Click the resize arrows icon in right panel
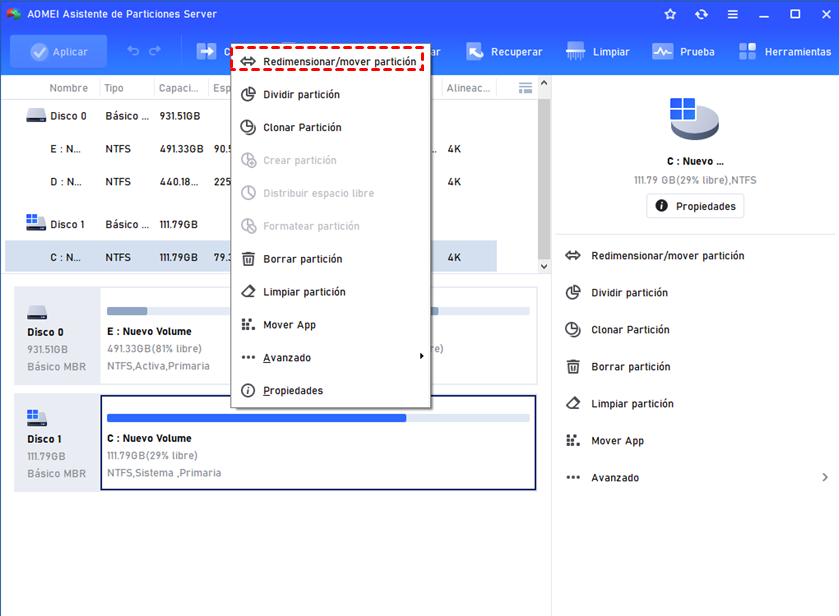839x616 pixels. tap(573, 256)
